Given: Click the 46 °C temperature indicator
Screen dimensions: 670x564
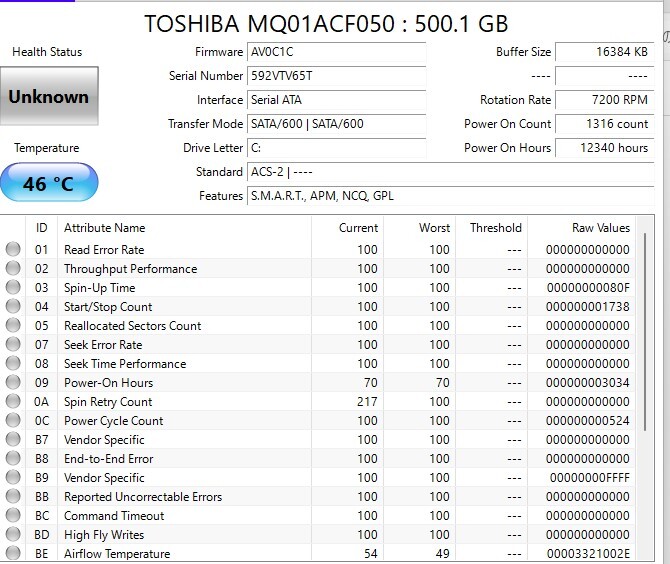Looking at the screenshot, I should (x=49, y=182).
